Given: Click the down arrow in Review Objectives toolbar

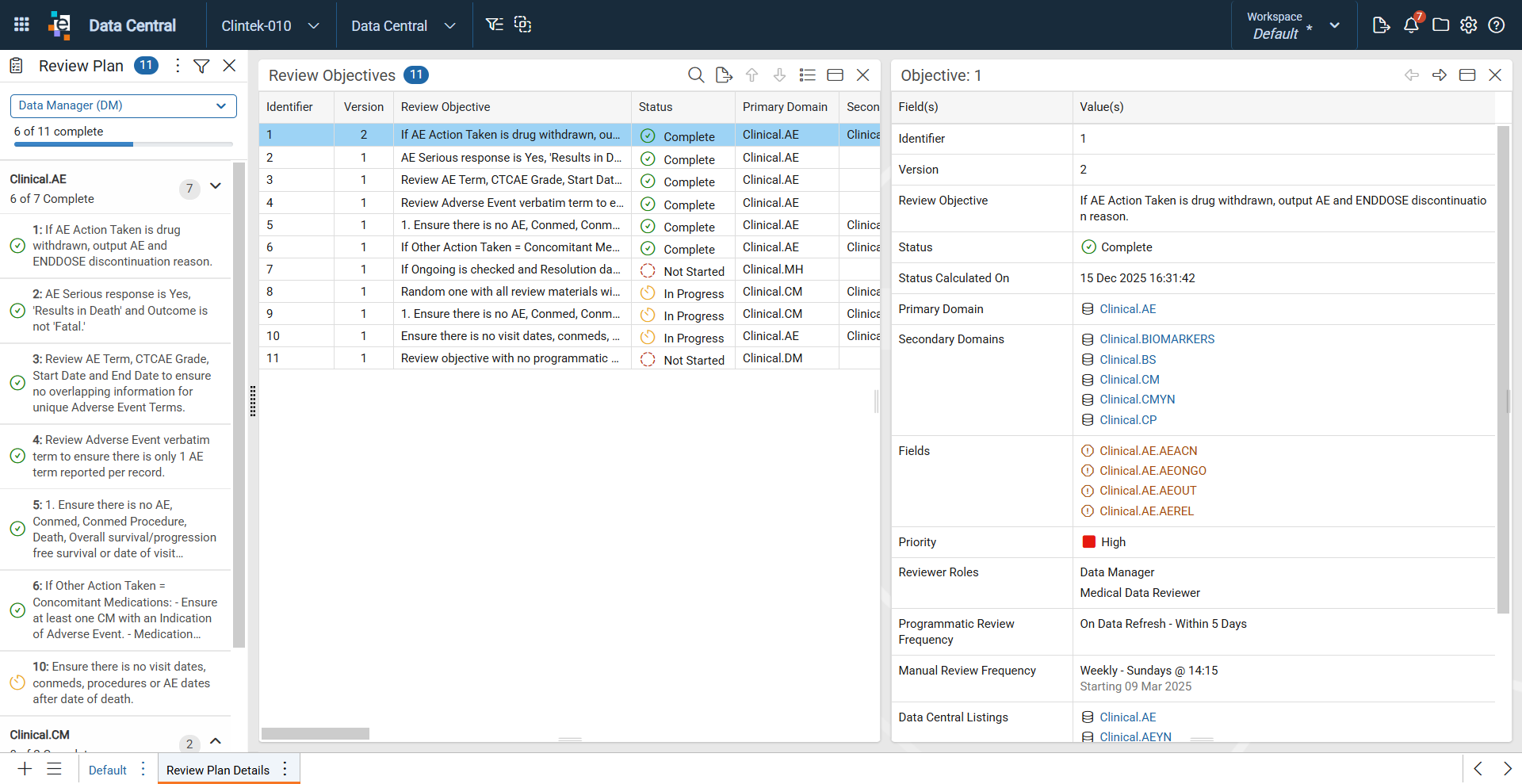Looking at the screenshot, I should pyautogui.click(x=779, y=75).
